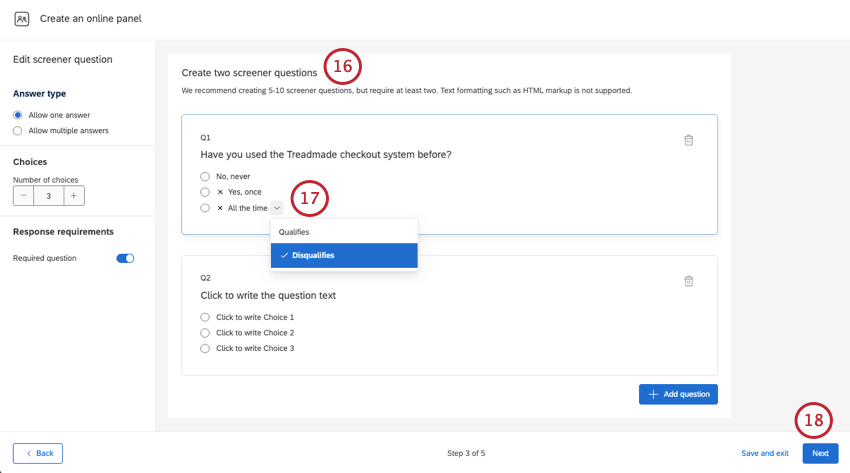This screenshot has width=850, height=473.
Task: Select the 'No, never' answer radio
Action: point(205,176)
